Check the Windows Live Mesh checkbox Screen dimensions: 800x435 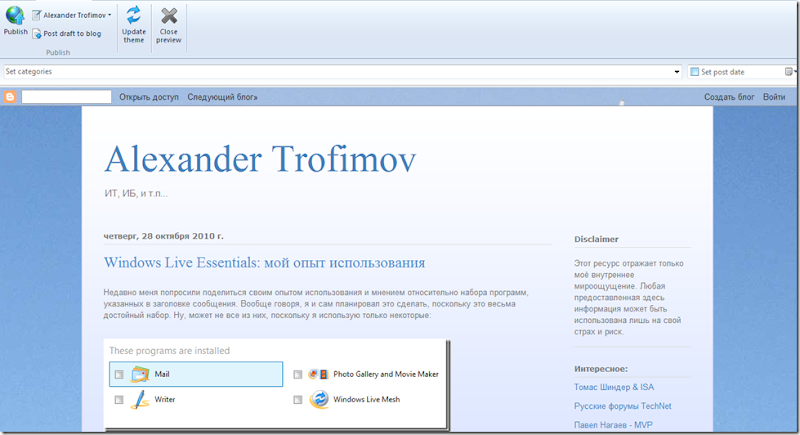297,400
